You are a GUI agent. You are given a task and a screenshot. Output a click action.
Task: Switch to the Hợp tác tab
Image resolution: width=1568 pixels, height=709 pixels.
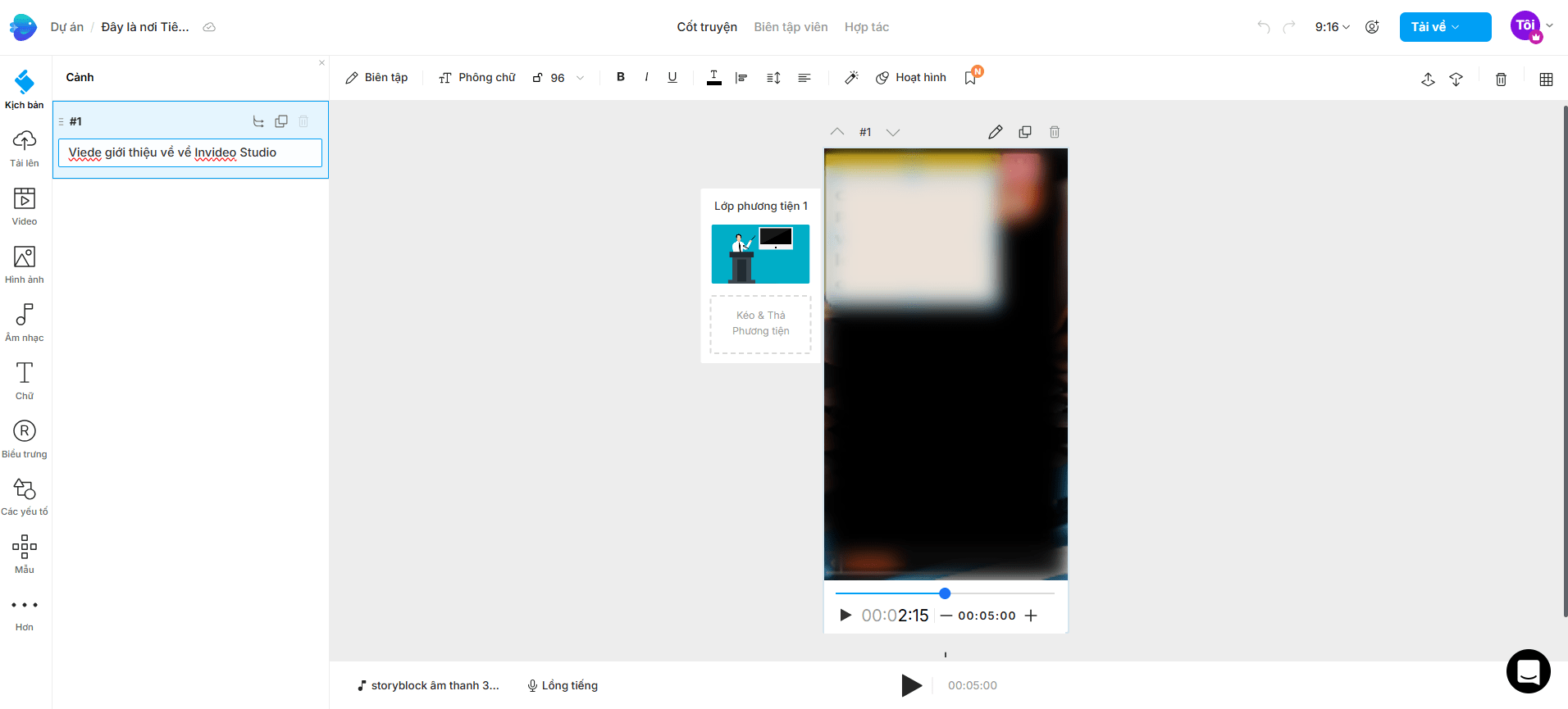[x=866, y=27]
